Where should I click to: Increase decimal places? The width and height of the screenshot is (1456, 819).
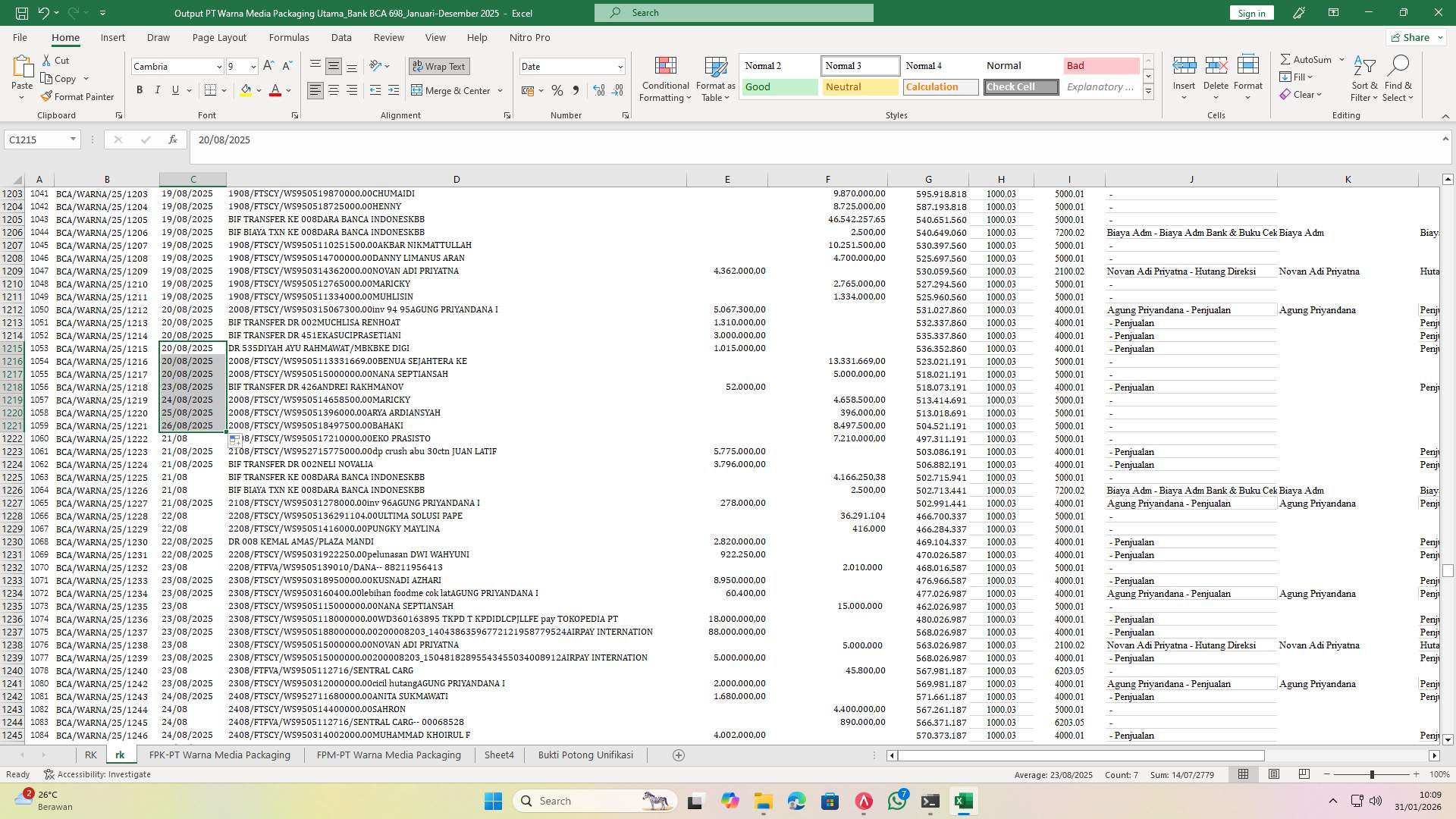[x=598, y=90]
